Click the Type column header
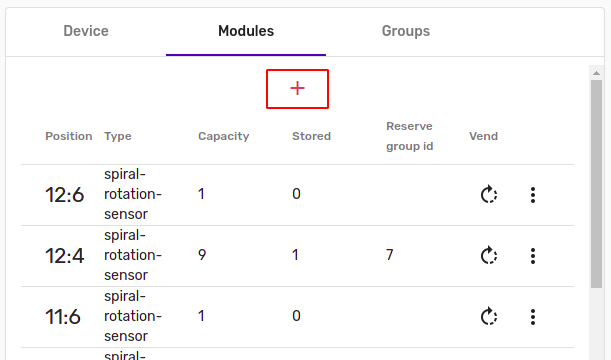 point(118,136)
